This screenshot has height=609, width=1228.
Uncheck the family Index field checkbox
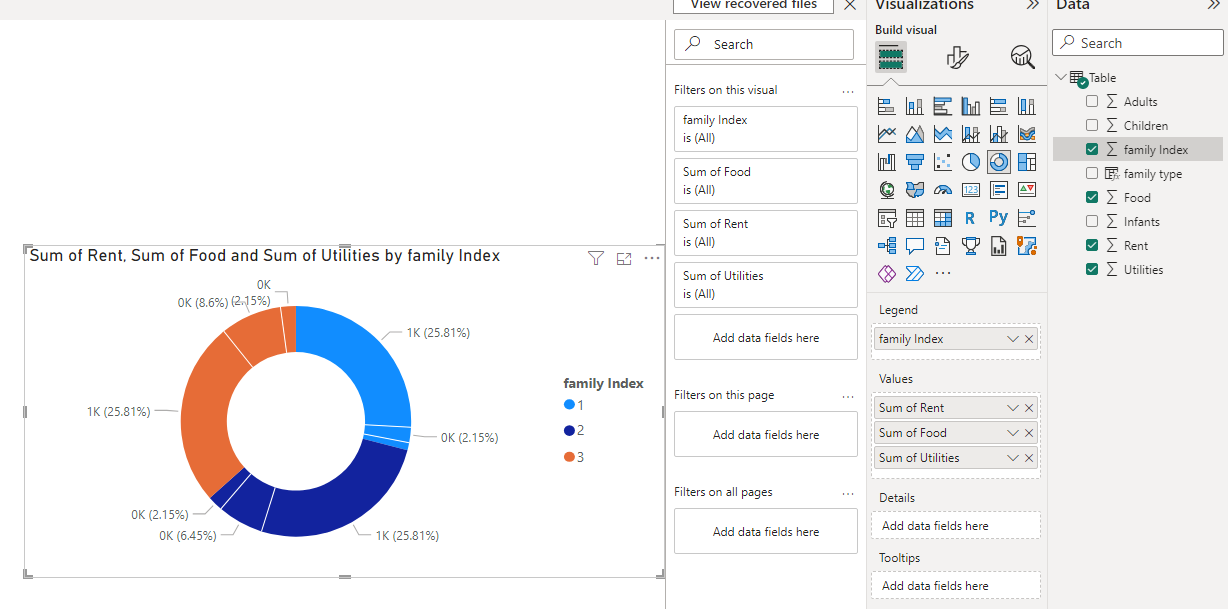point(1092,149)
